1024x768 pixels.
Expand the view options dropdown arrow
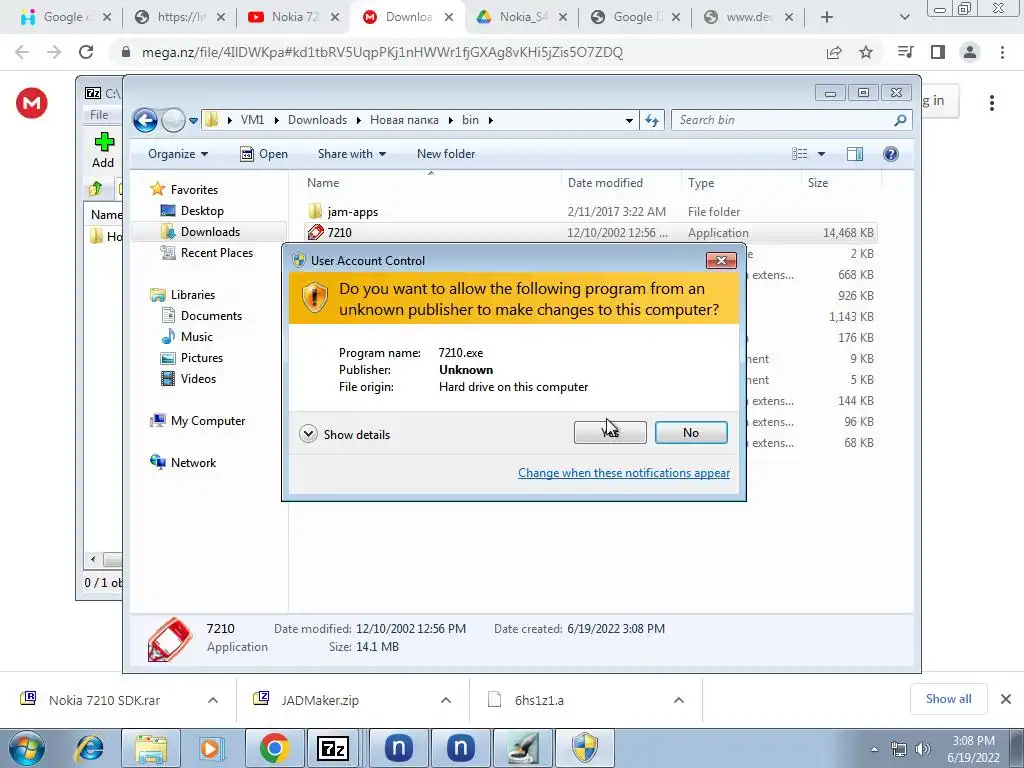[822, 154]
